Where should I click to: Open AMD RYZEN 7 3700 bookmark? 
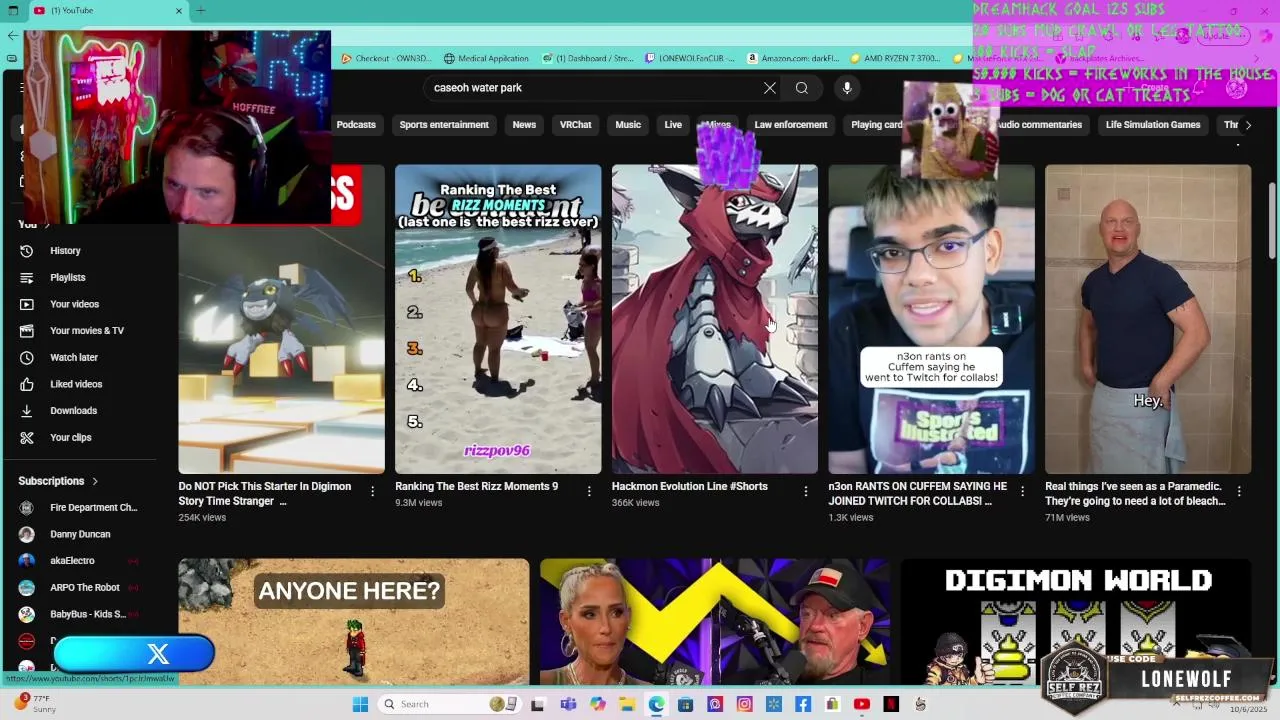pyautogui.click(x=895, y=59)
